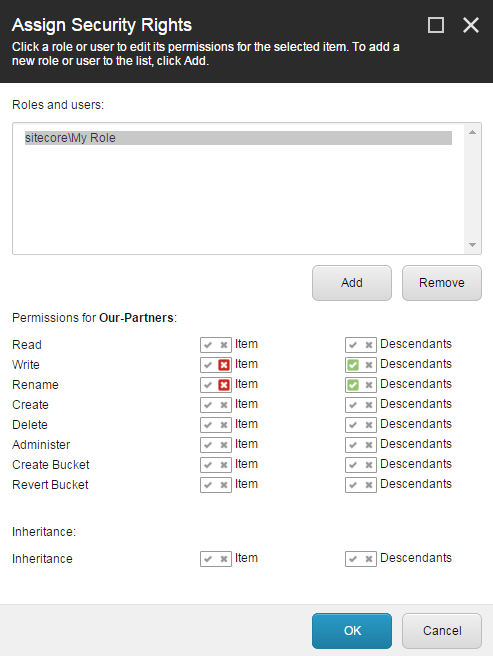Image resolution: width=493 pixels, height=656 pixels.
Task: Allow Create Bucket permission for descendants
Action: (x=353, y=465)
